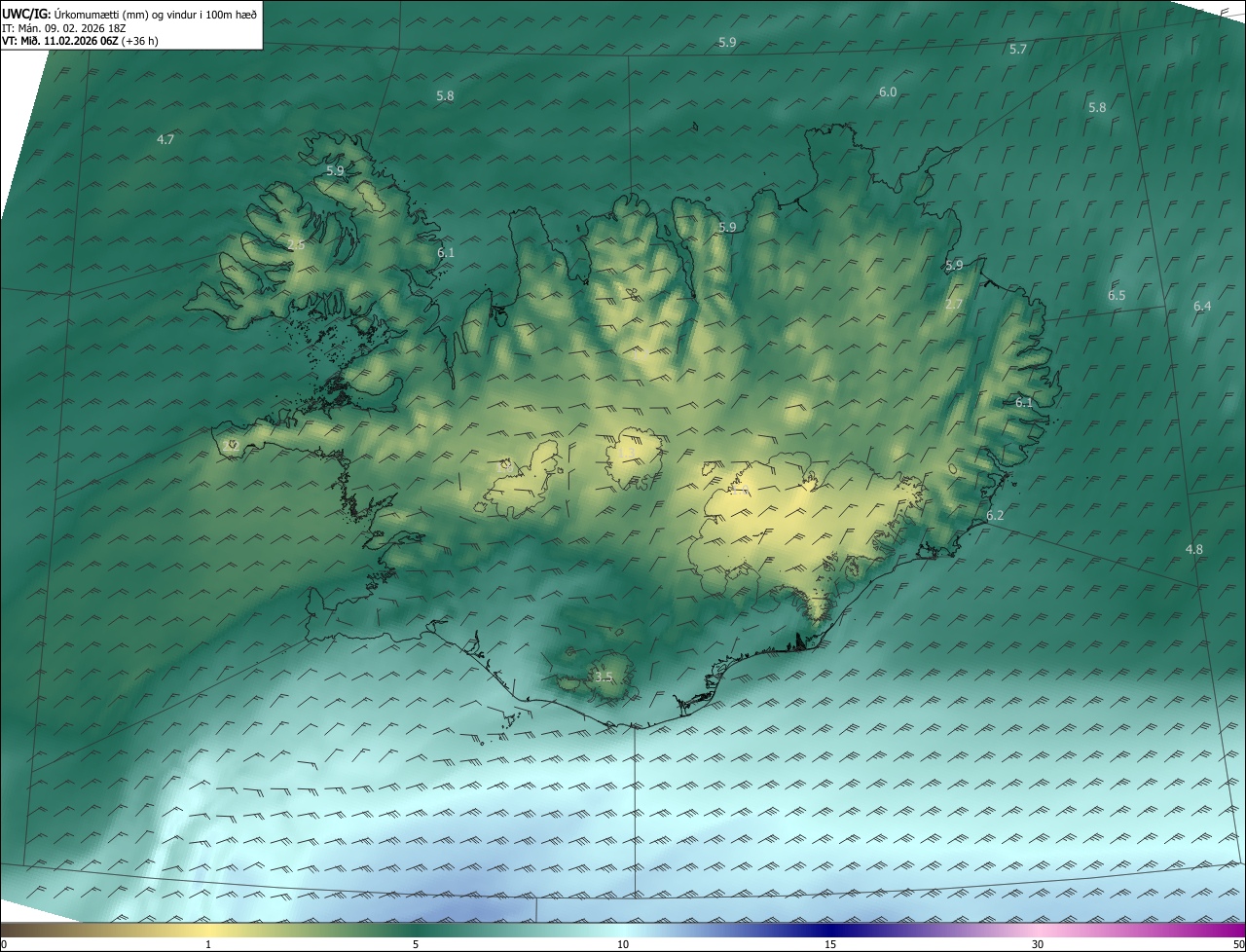
Task: Click the 5.9 value label above the 2.7 label
Action: [954, 266]
